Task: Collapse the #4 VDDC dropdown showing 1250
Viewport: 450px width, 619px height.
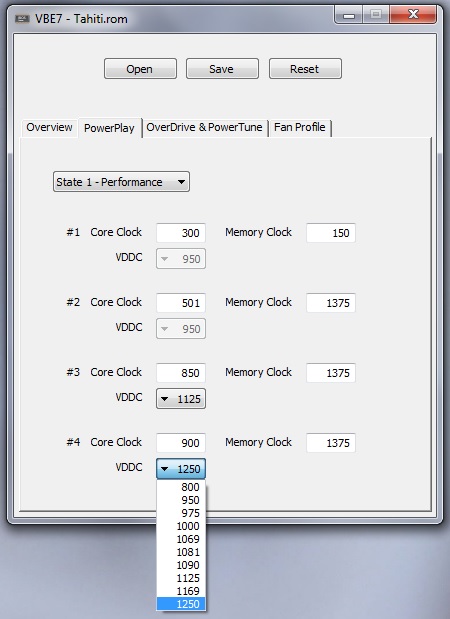Action: tap(181, 469)
